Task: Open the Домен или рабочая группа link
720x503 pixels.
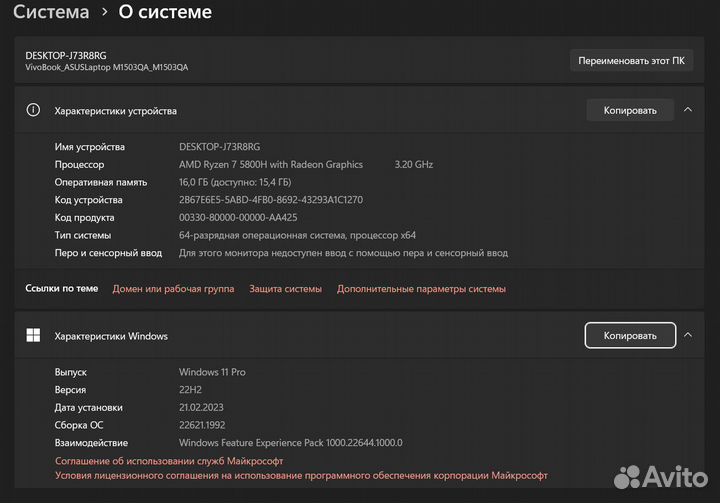Action: [173, 289]
